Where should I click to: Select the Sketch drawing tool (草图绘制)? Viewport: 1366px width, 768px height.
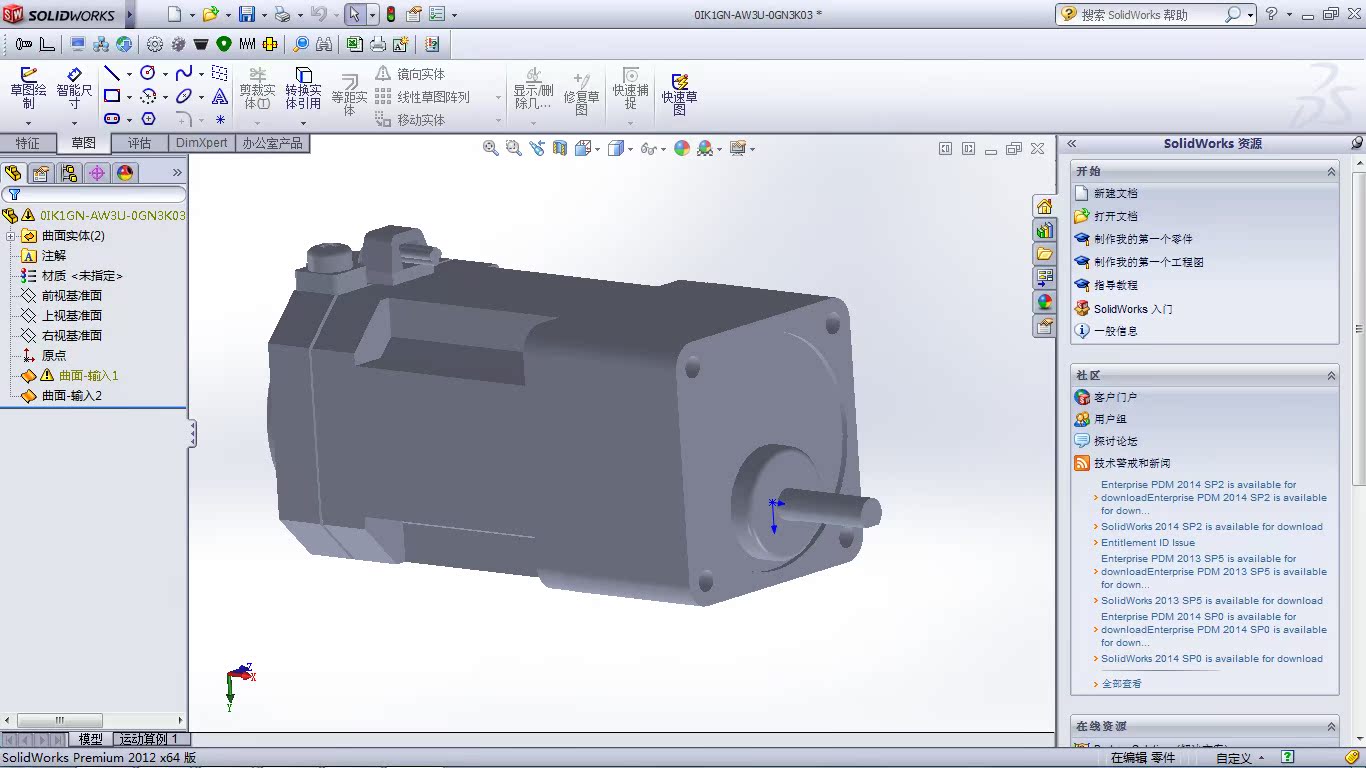(28, 89)
